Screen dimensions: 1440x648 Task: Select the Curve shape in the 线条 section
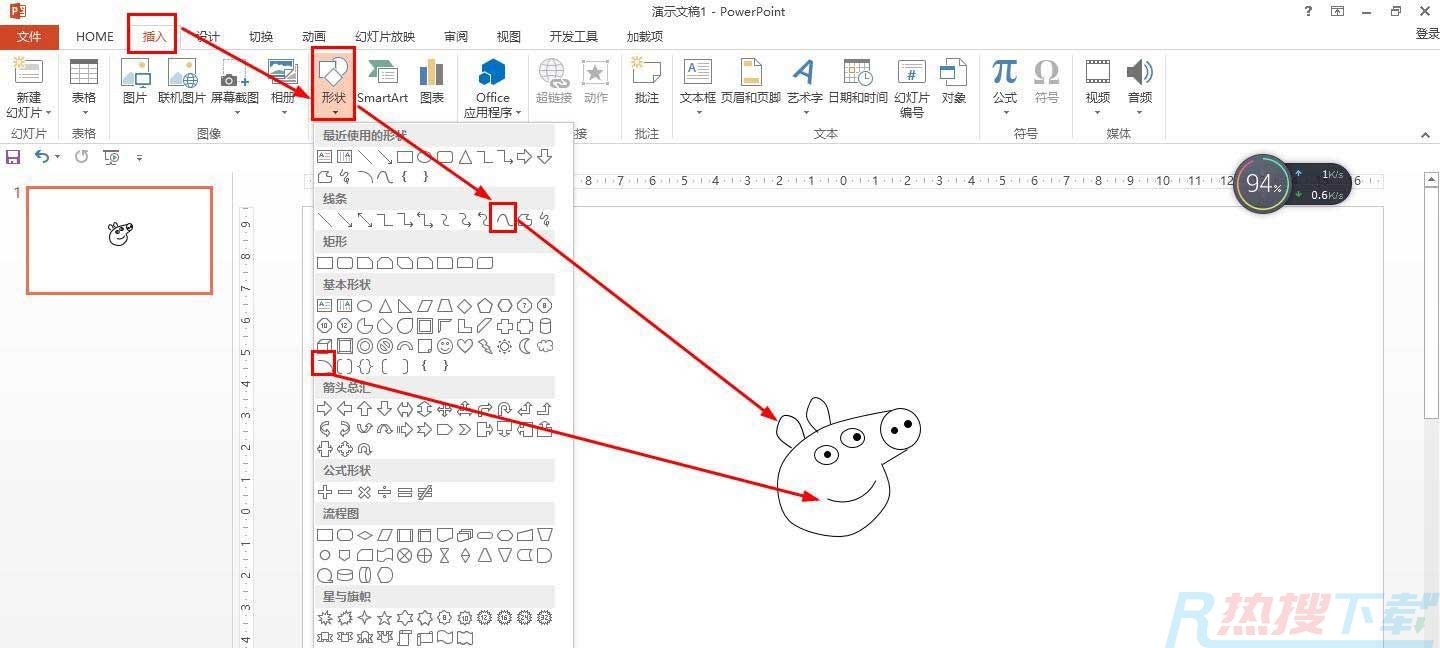(504, 219)
